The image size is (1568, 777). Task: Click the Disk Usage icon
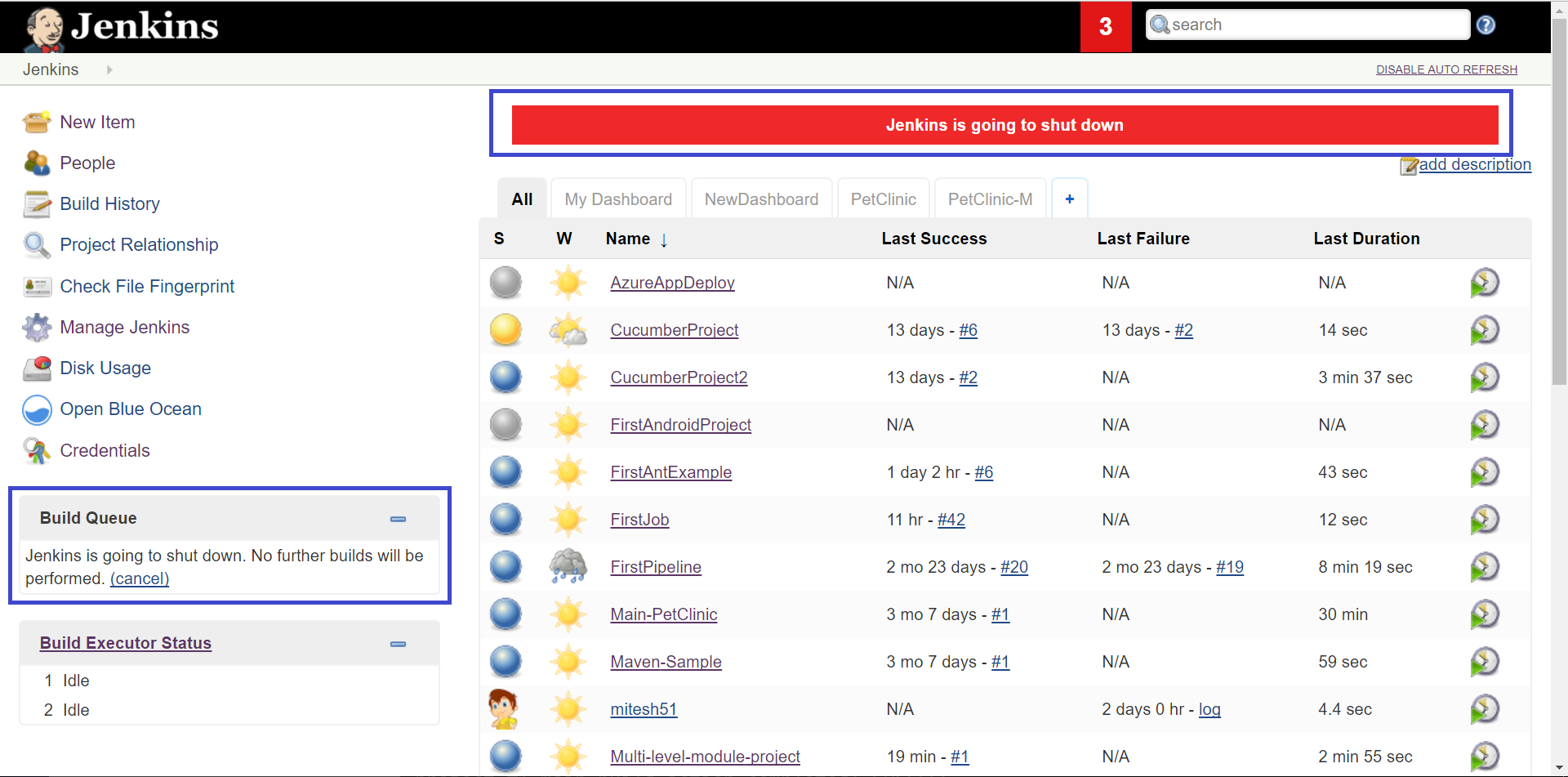point(37,368)
